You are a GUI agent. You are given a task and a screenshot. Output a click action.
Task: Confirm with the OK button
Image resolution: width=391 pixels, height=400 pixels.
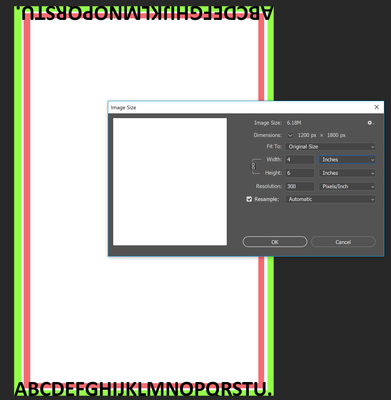(x=275, y=242)
